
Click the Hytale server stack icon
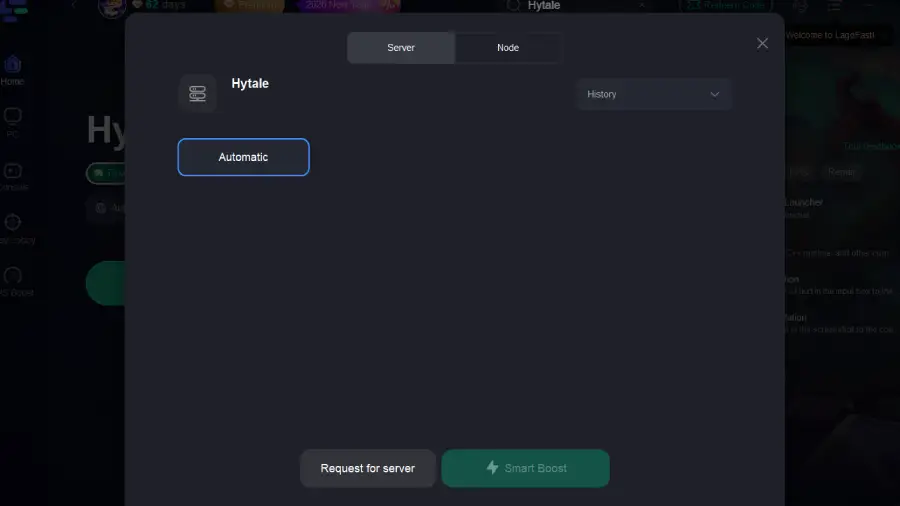(x=197, y=93)
